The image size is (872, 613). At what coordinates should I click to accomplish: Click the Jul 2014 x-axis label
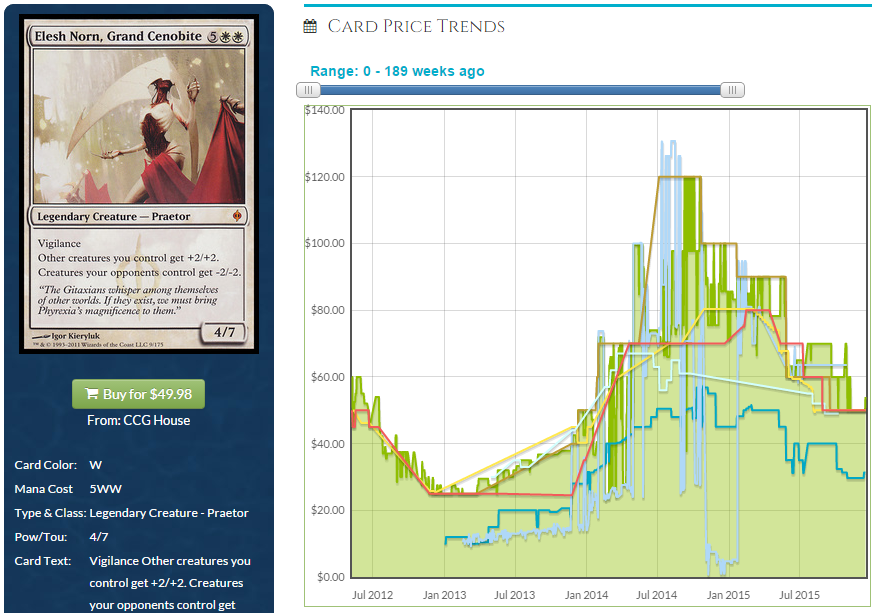click(x=657, y=595)
